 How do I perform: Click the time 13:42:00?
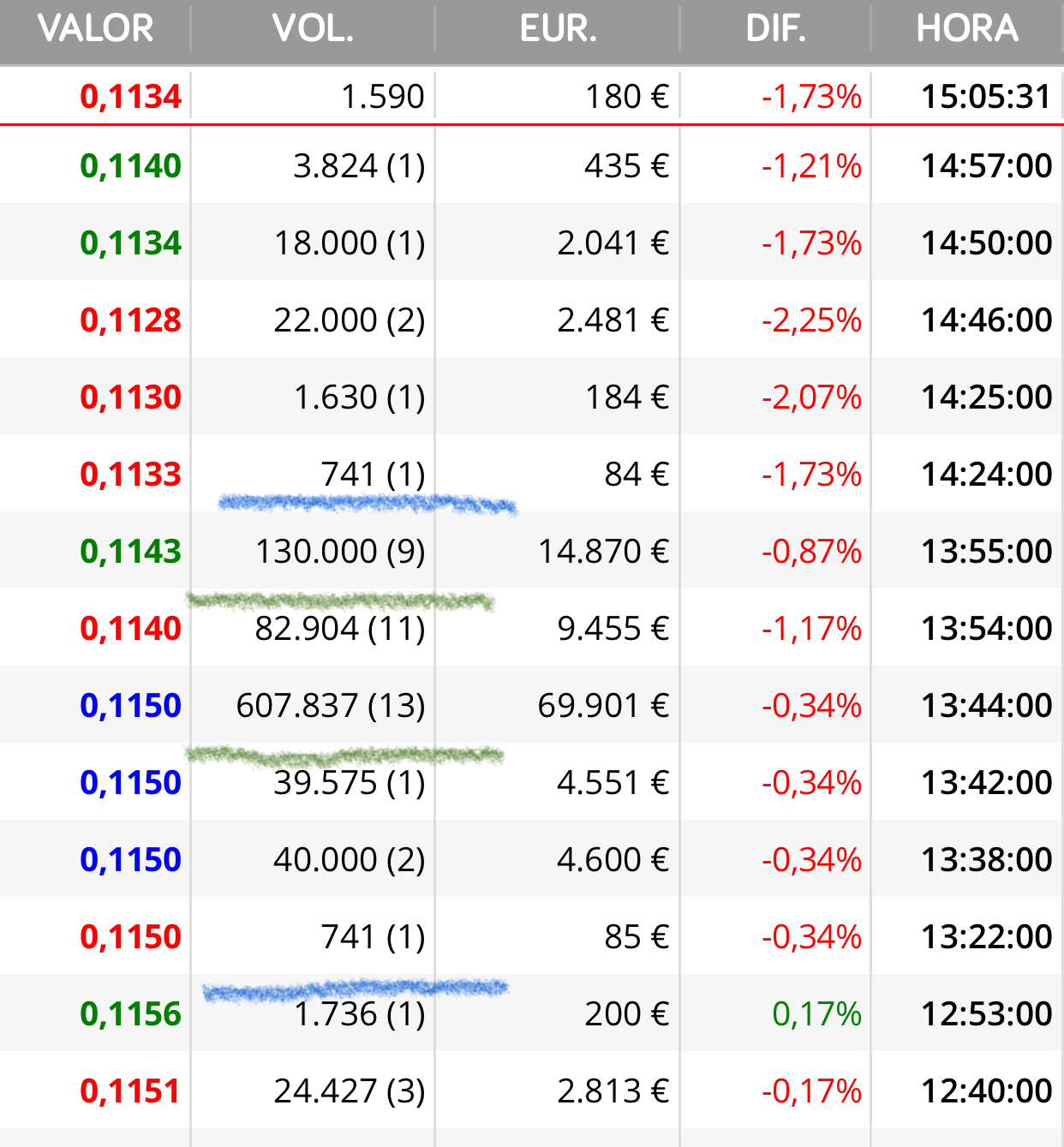[x=986, y=782]
